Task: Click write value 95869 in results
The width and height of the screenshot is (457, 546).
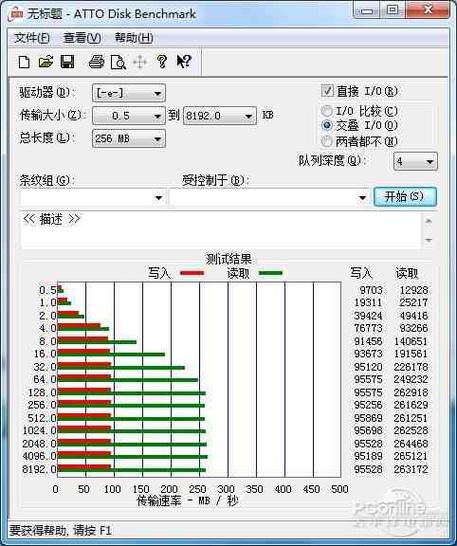Action: 368,418
